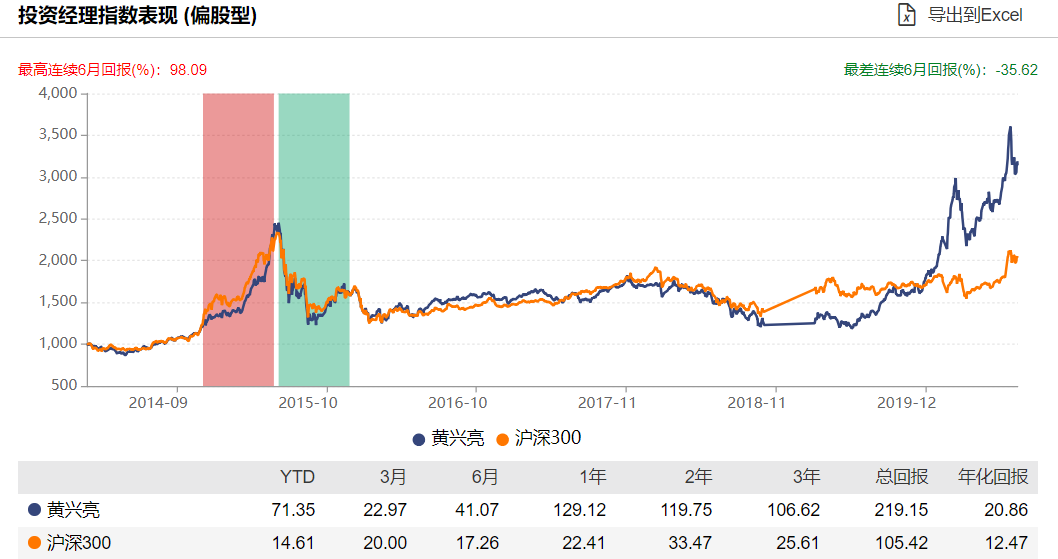Select the 年化回报 column header
This screenshot has width=1058, height=559.
[993, 477]
